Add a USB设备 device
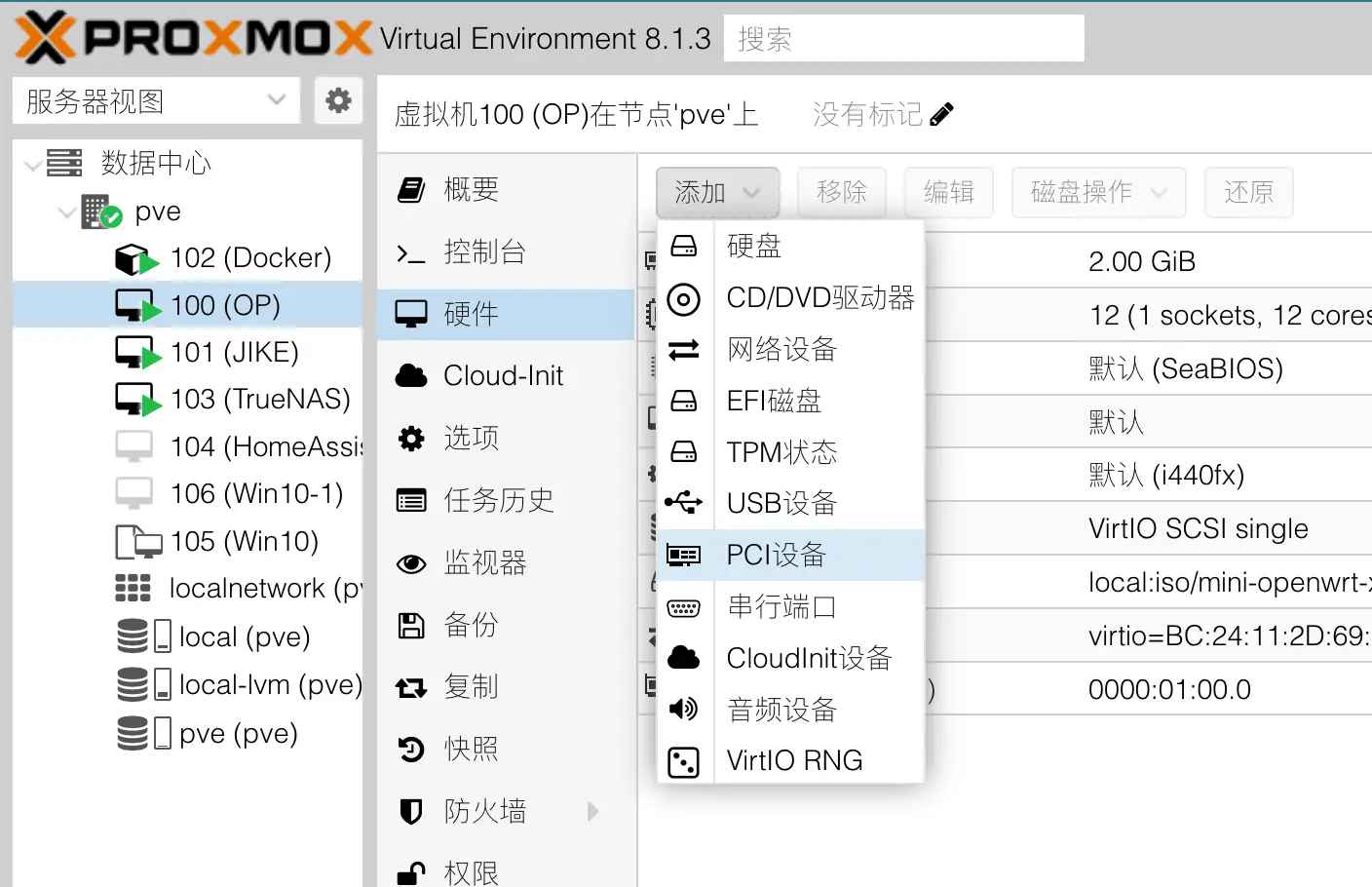This screenshot has height=887, width=1372. (x=790, y=503)
